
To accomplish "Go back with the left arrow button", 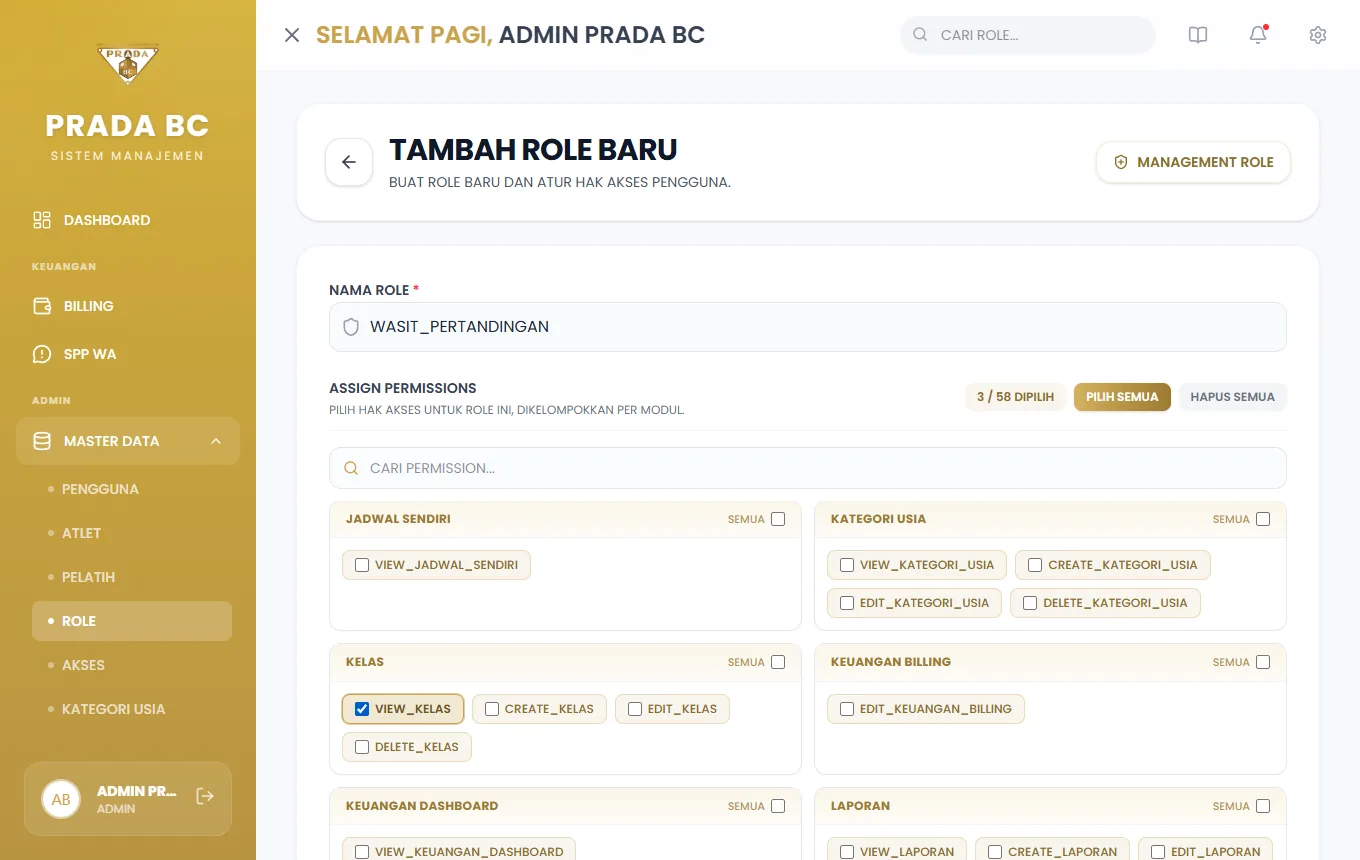I will pyautogui.click(x=349, y=162).
